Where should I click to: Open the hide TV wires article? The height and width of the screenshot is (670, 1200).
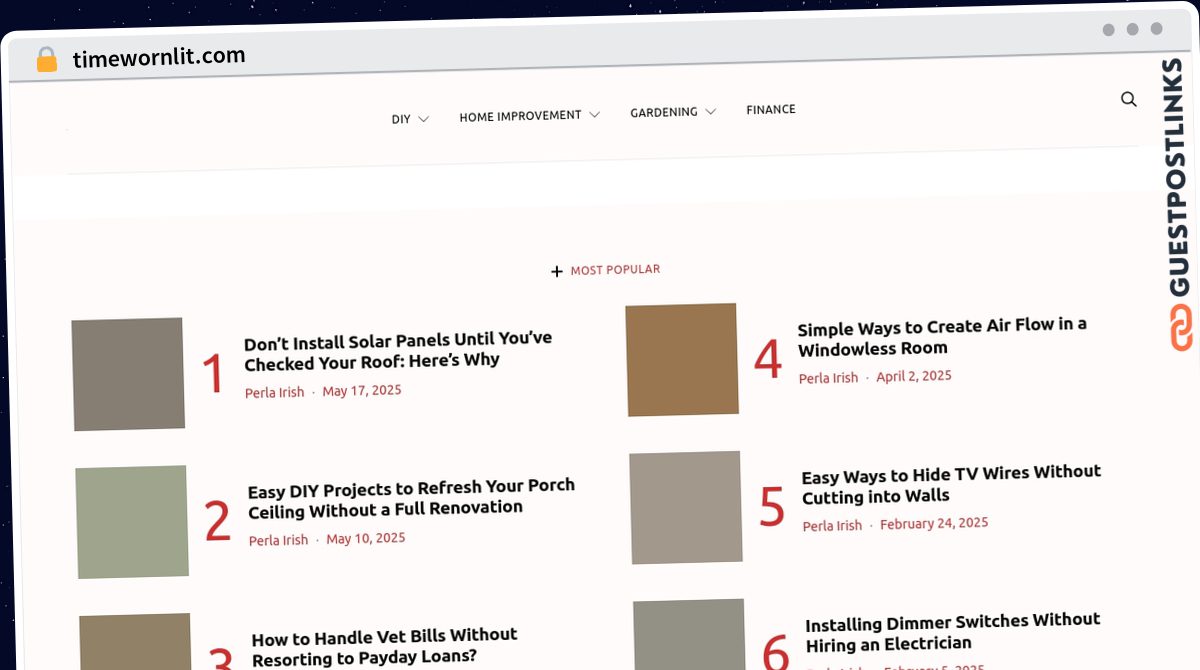951,485
